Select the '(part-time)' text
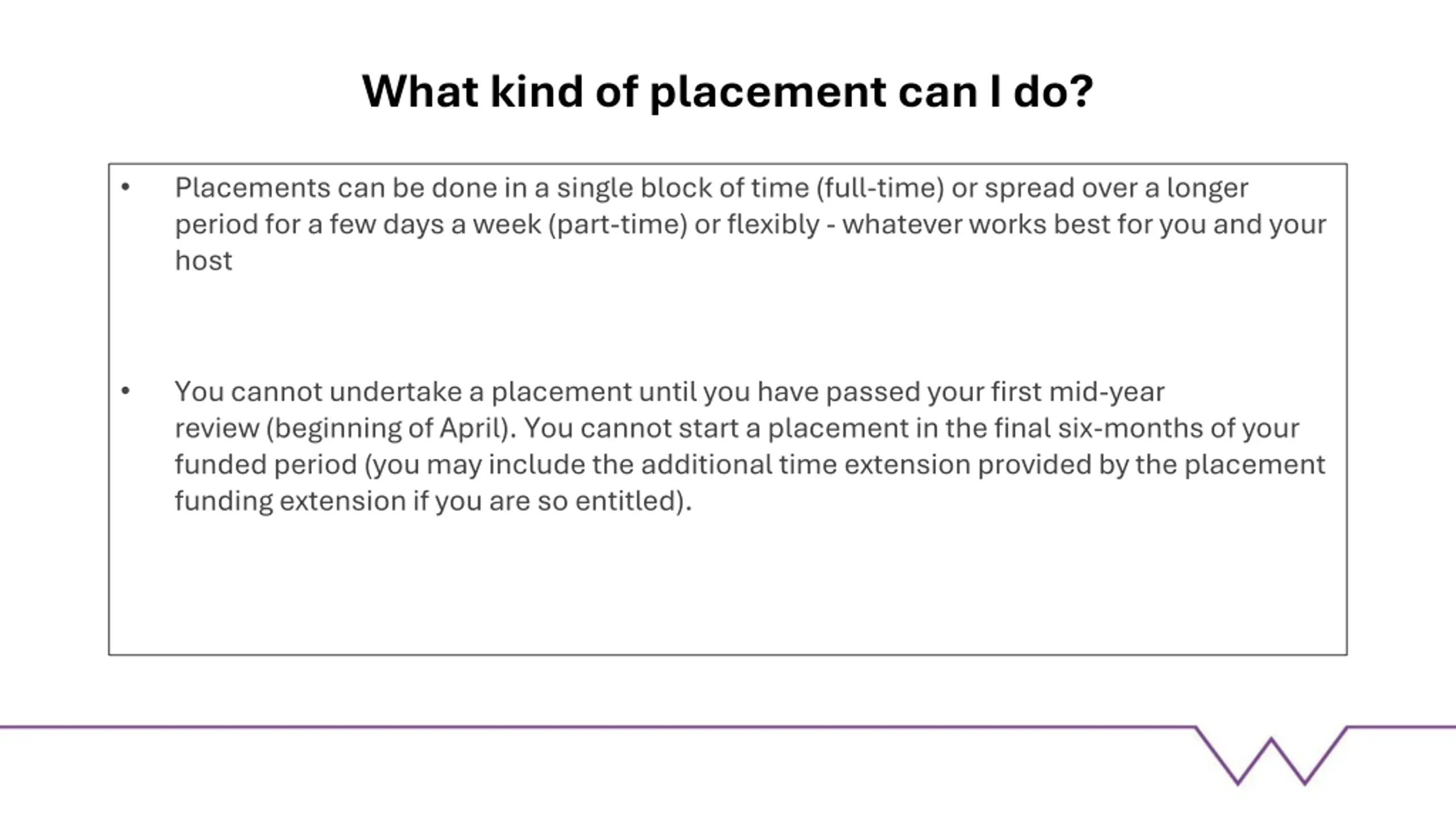This screenshot has height=819, width=1456. click(x=618, y=224)
